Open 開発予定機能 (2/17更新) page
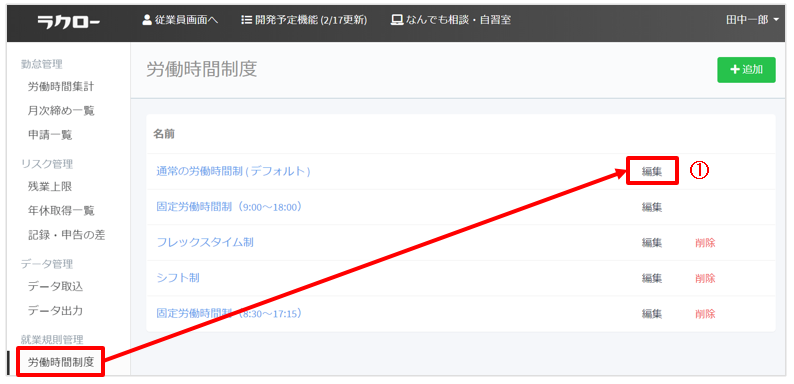 pos(311,20)
